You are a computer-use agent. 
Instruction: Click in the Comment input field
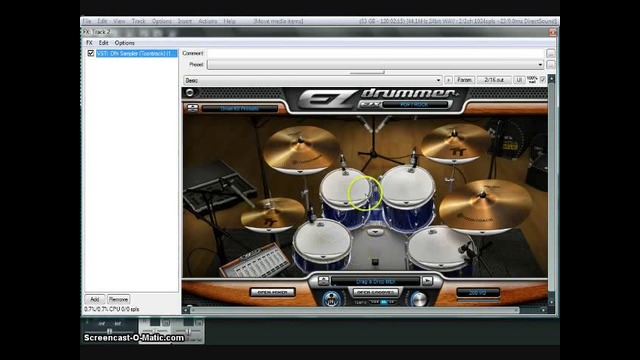click(x=376, y=53)
